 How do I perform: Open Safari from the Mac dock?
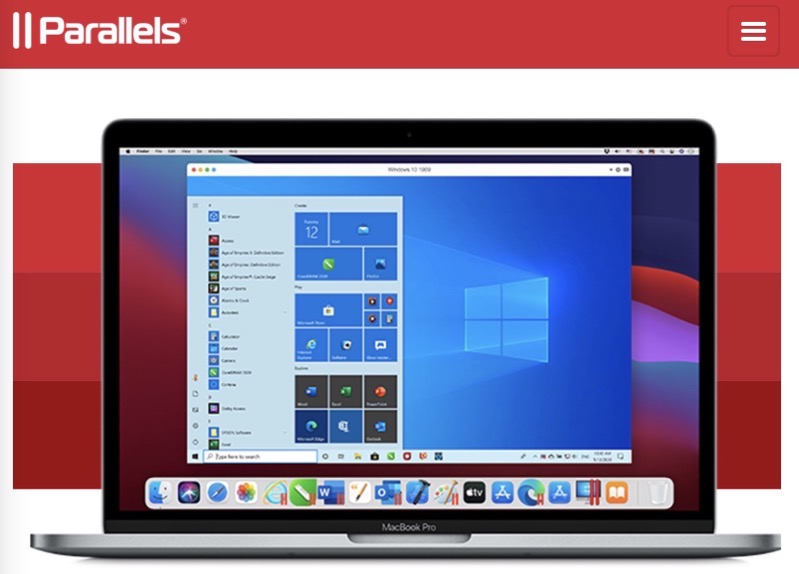click(217, 493)
